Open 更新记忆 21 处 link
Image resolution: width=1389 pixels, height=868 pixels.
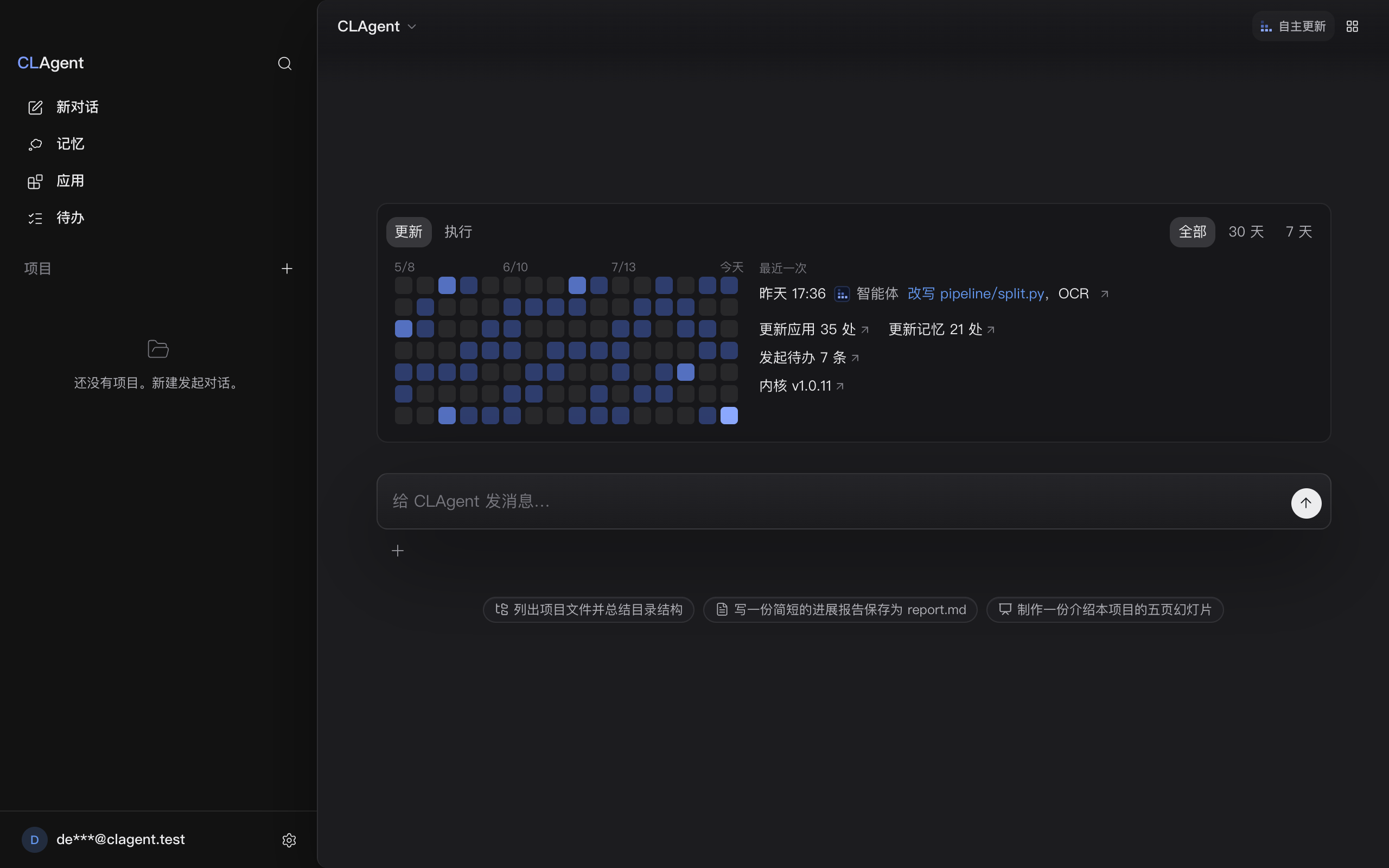click(x=941, y=329)
